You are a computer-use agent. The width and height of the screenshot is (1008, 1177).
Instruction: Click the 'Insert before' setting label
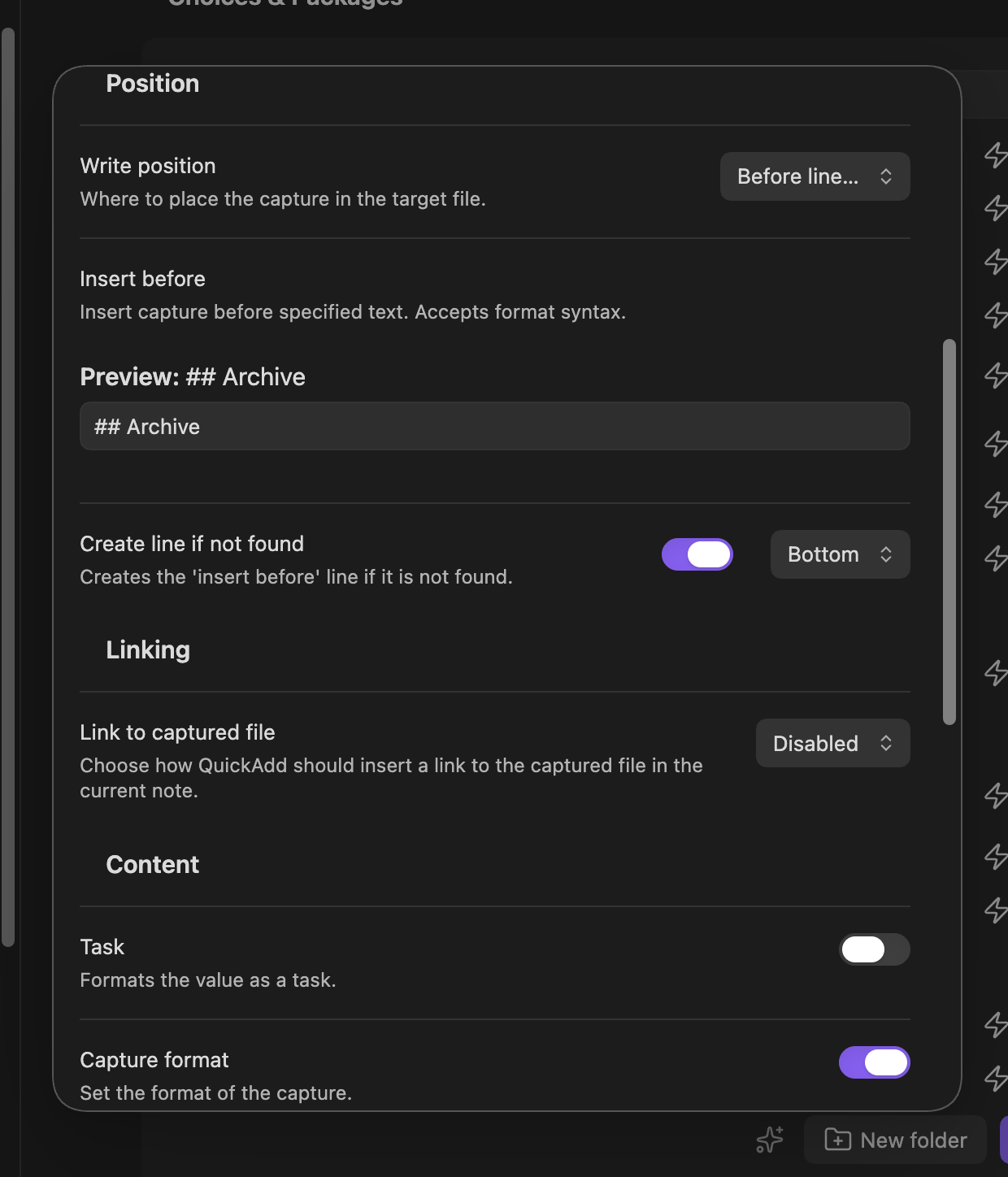pos(142,279)
